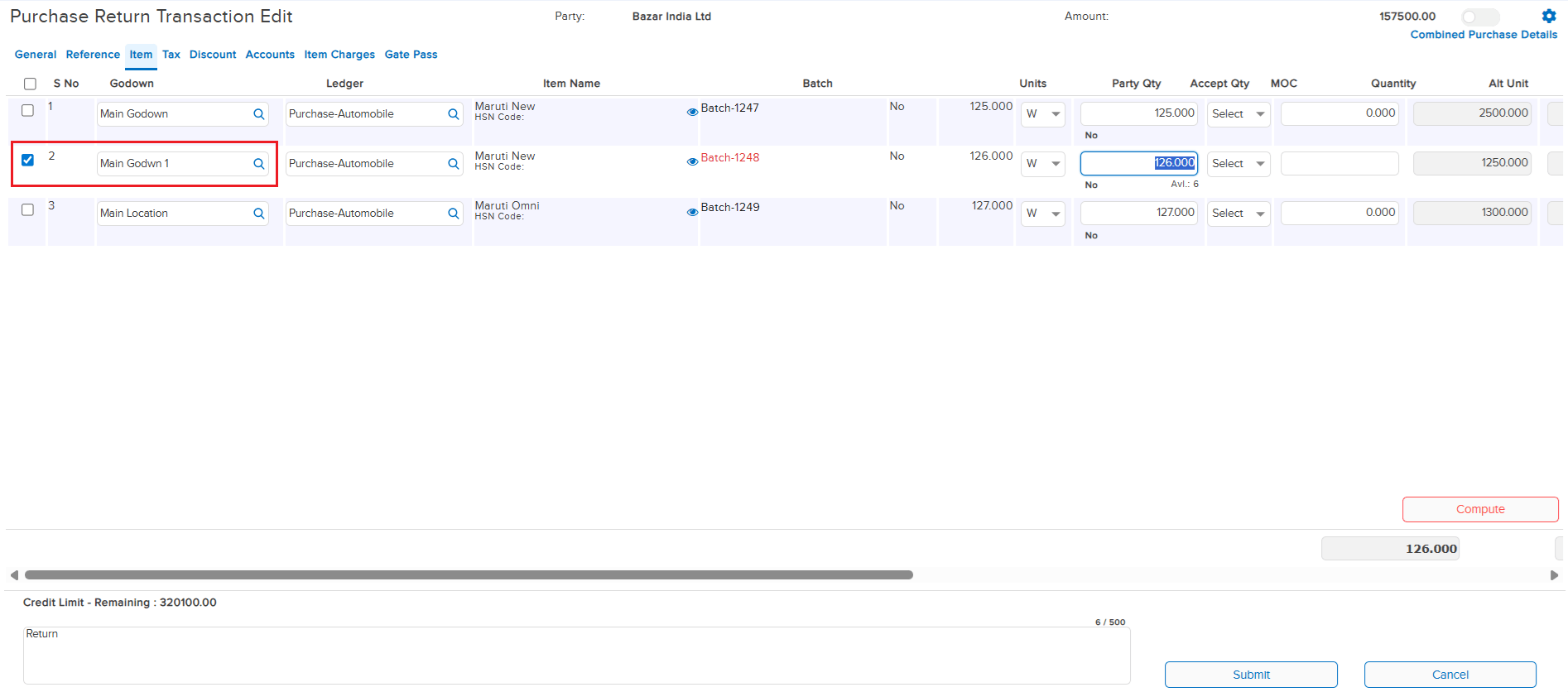This screenshot has height=692, width=1568.
Task: Click Batch-1248 red batch text
Action: coord(730,158)
